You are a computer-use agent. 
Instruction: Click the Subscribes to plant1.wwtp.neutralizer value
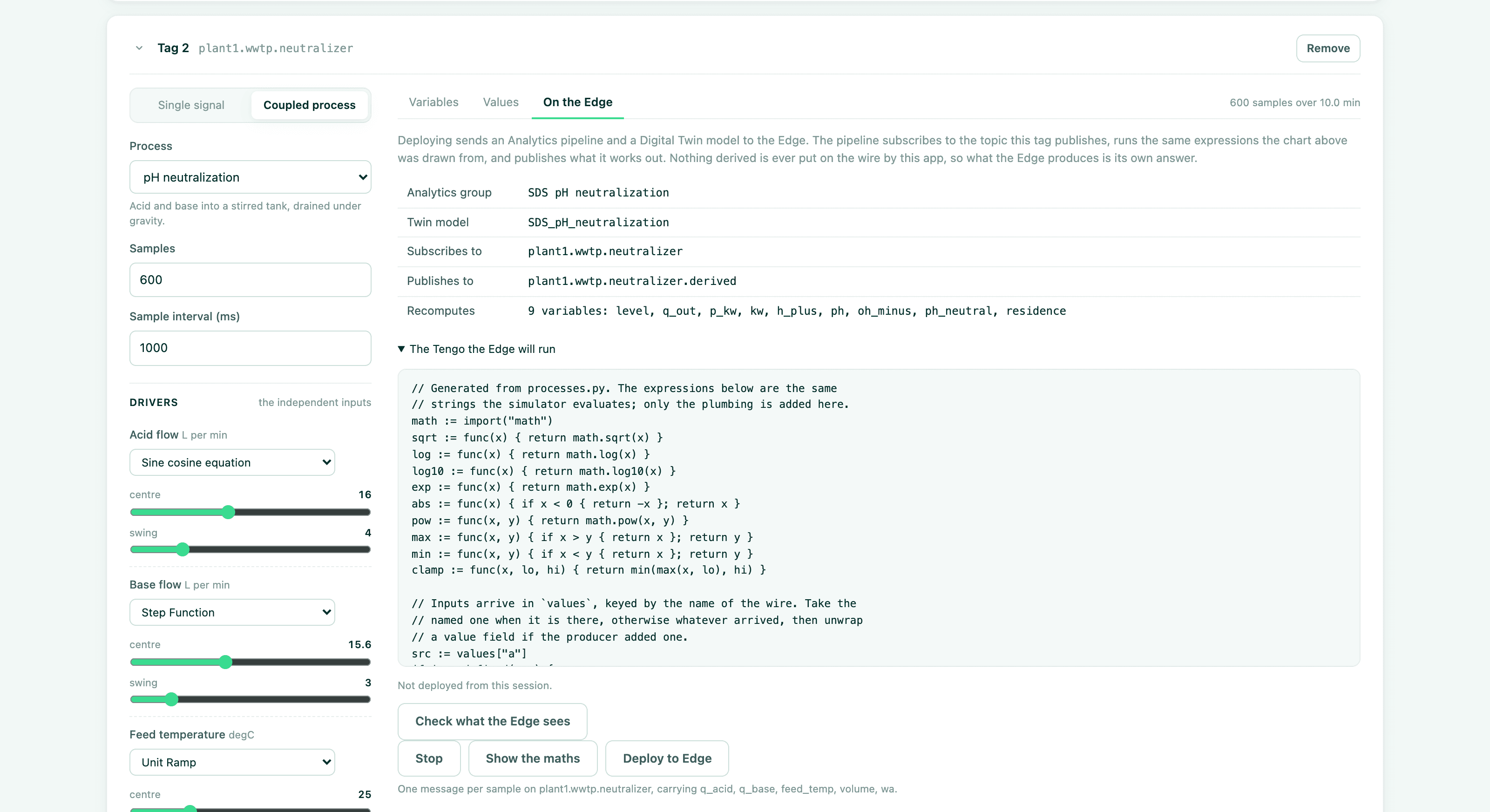[x=605, y=251]
